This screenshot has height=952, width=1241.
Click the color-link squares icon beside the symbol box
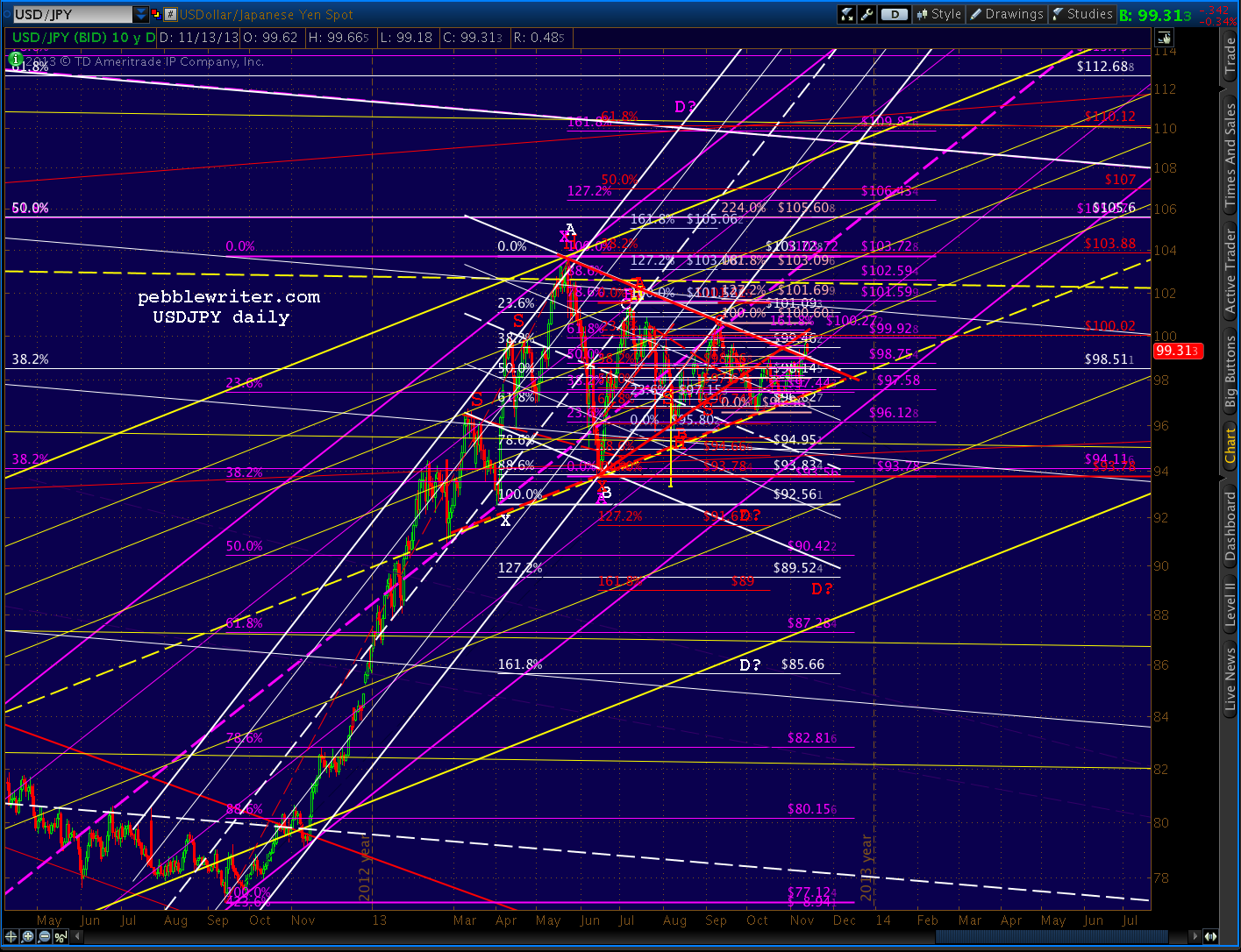pos(157,14)
